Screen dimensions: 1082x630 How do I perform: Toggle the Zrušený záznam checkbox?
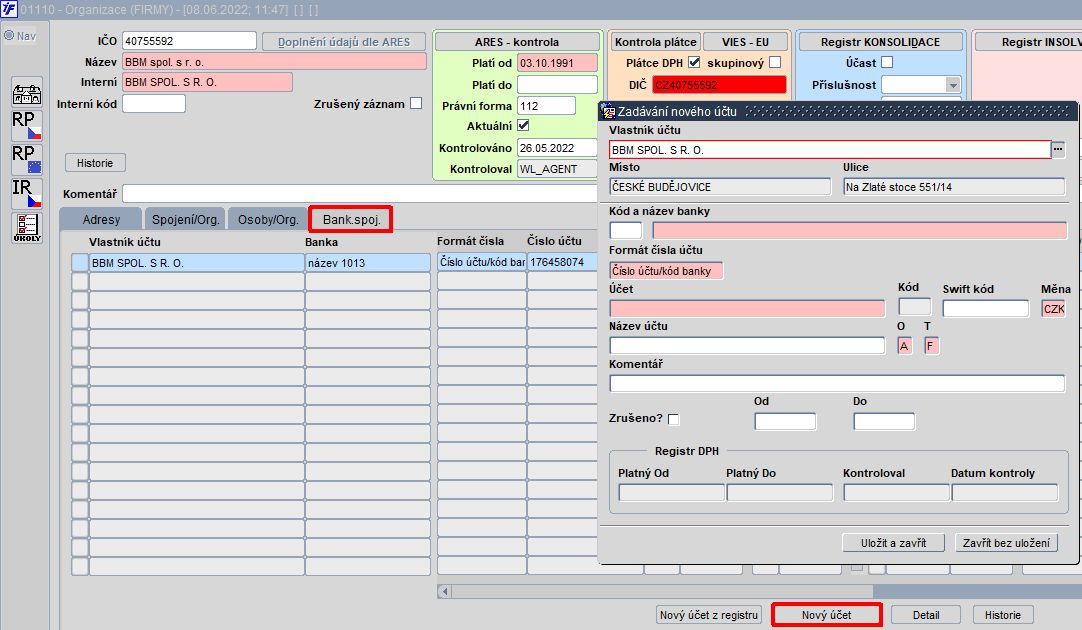coord(416,104)
